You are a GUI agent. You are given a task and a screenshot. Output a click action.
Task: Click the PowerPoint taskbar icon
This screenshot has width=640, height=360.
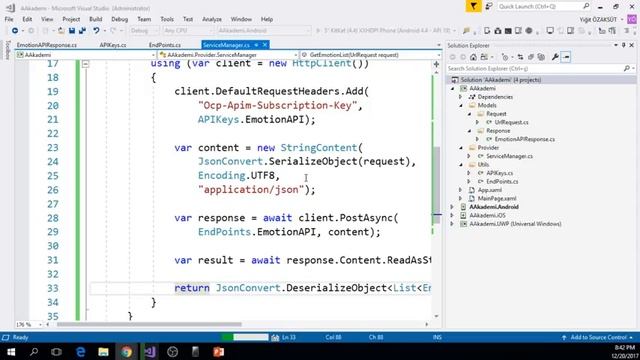point(218,351)
